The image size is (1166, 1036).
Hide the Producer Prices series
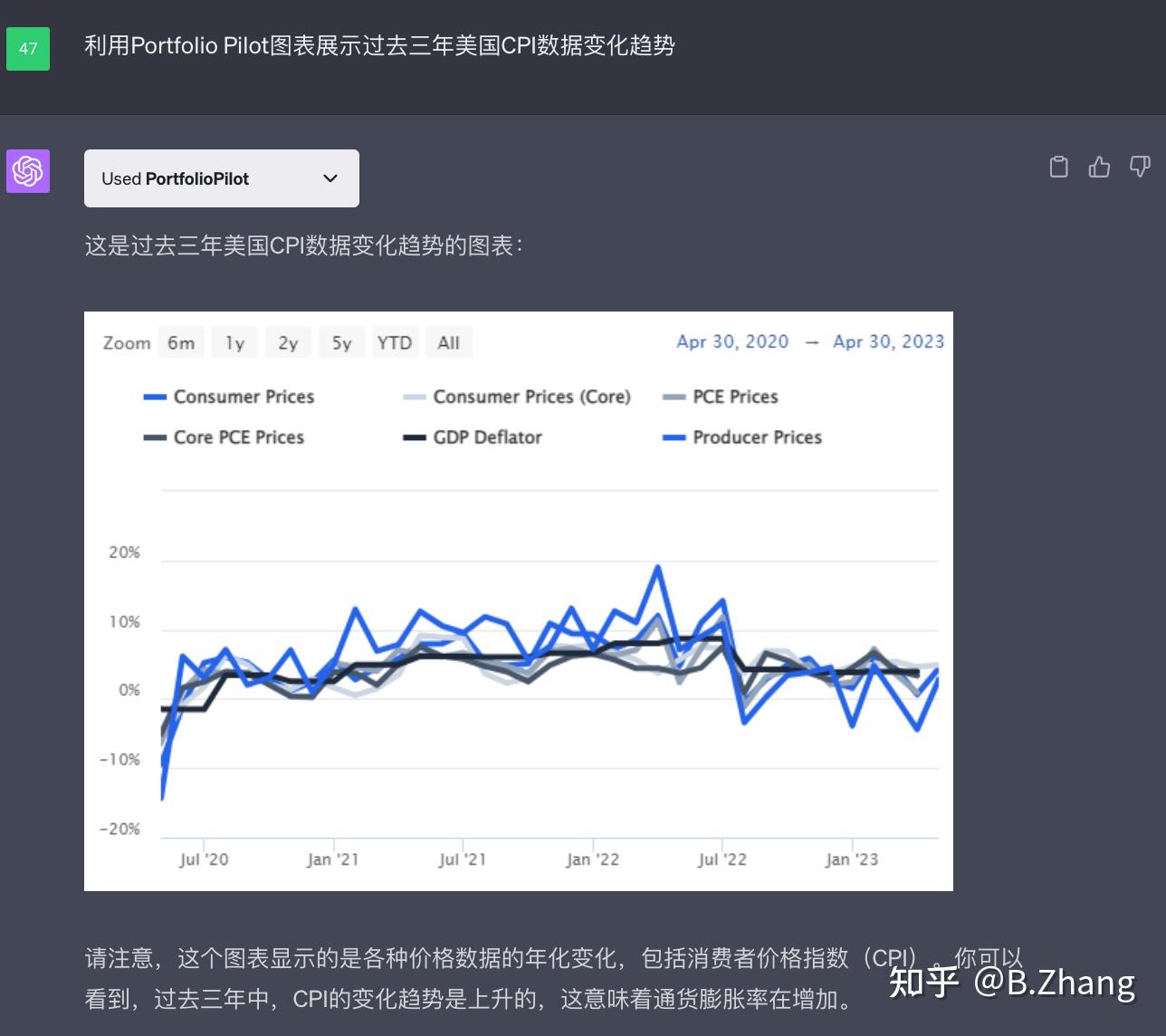(742, 437)
